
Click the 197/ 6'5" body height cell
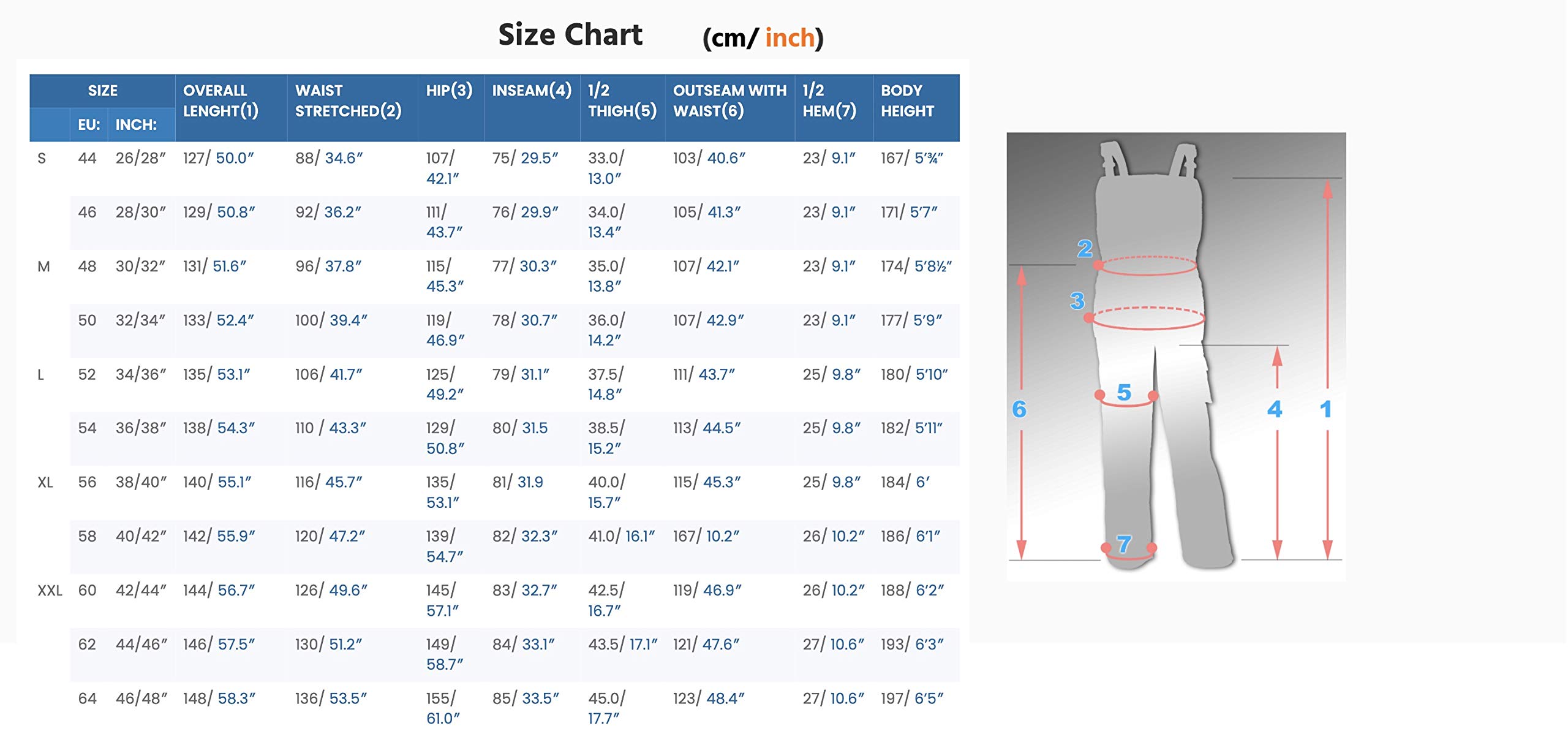[911, 698]
